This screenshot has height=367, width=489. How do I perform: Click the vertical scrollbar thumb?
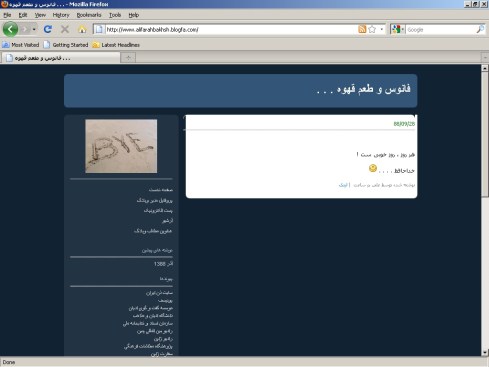485,134
